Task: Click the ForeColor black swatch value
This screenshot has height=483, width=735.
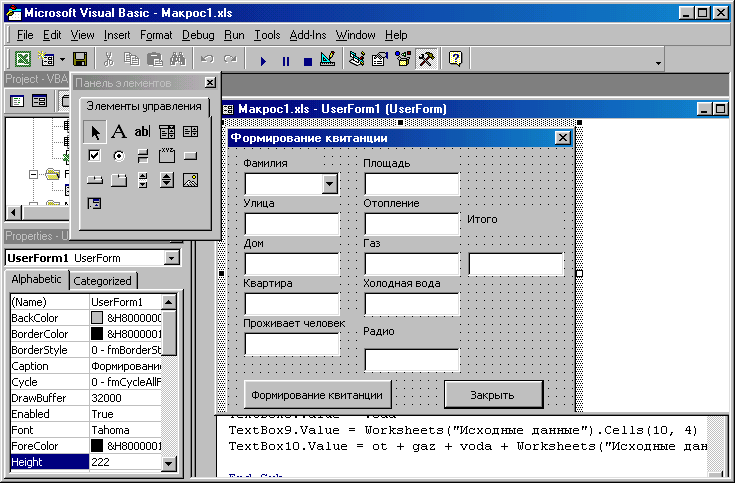Action: pyautogui.click(x=97, y=445)
